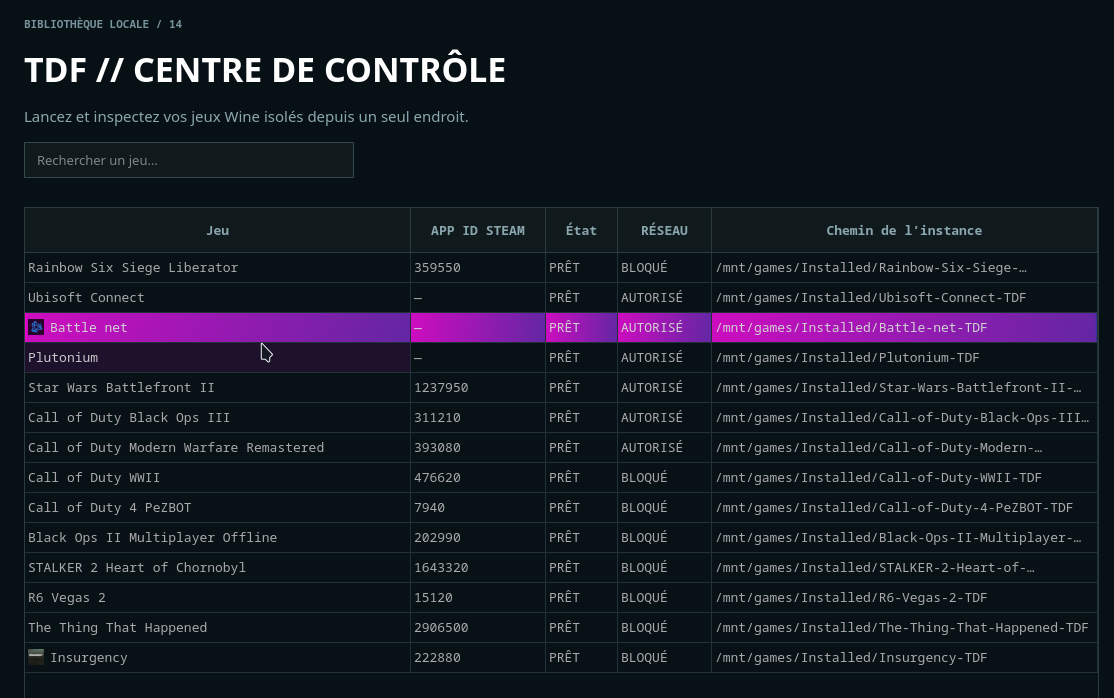Image resolution: width=1114 pixels, height=698 pixels.
Task: Click the STALKER-2-Heart-of instance path
Action: coord(875,567)
